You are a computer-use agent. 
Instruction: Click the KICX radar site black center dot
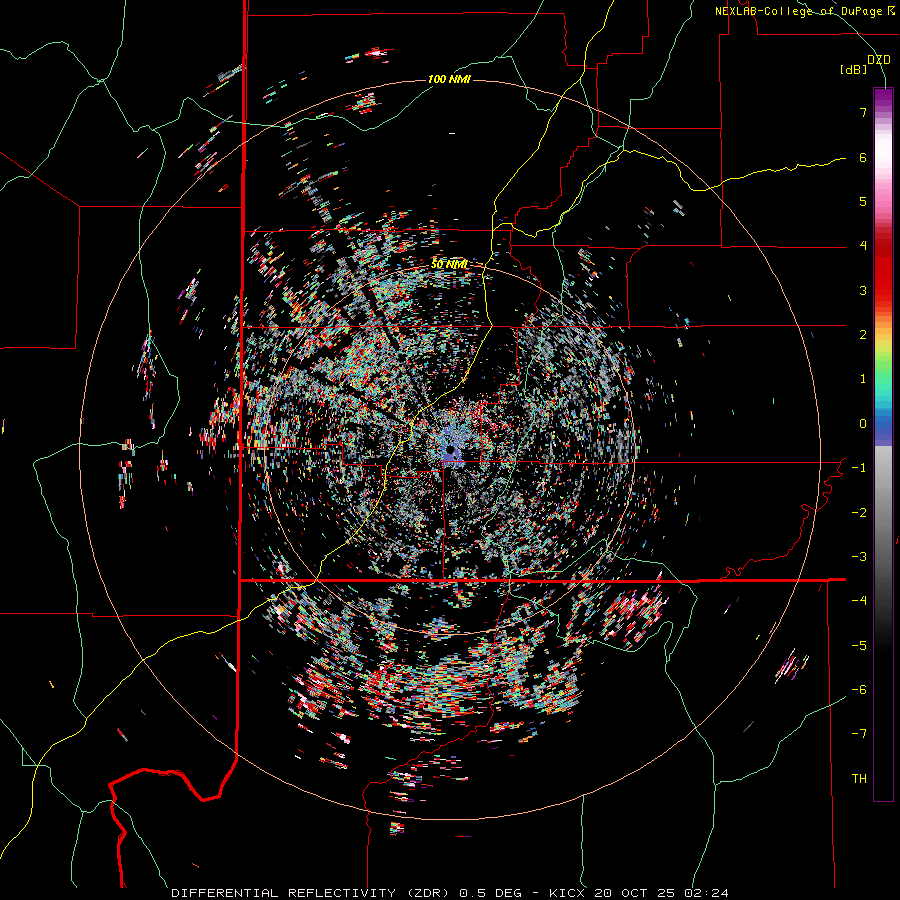tap(451, 449)
